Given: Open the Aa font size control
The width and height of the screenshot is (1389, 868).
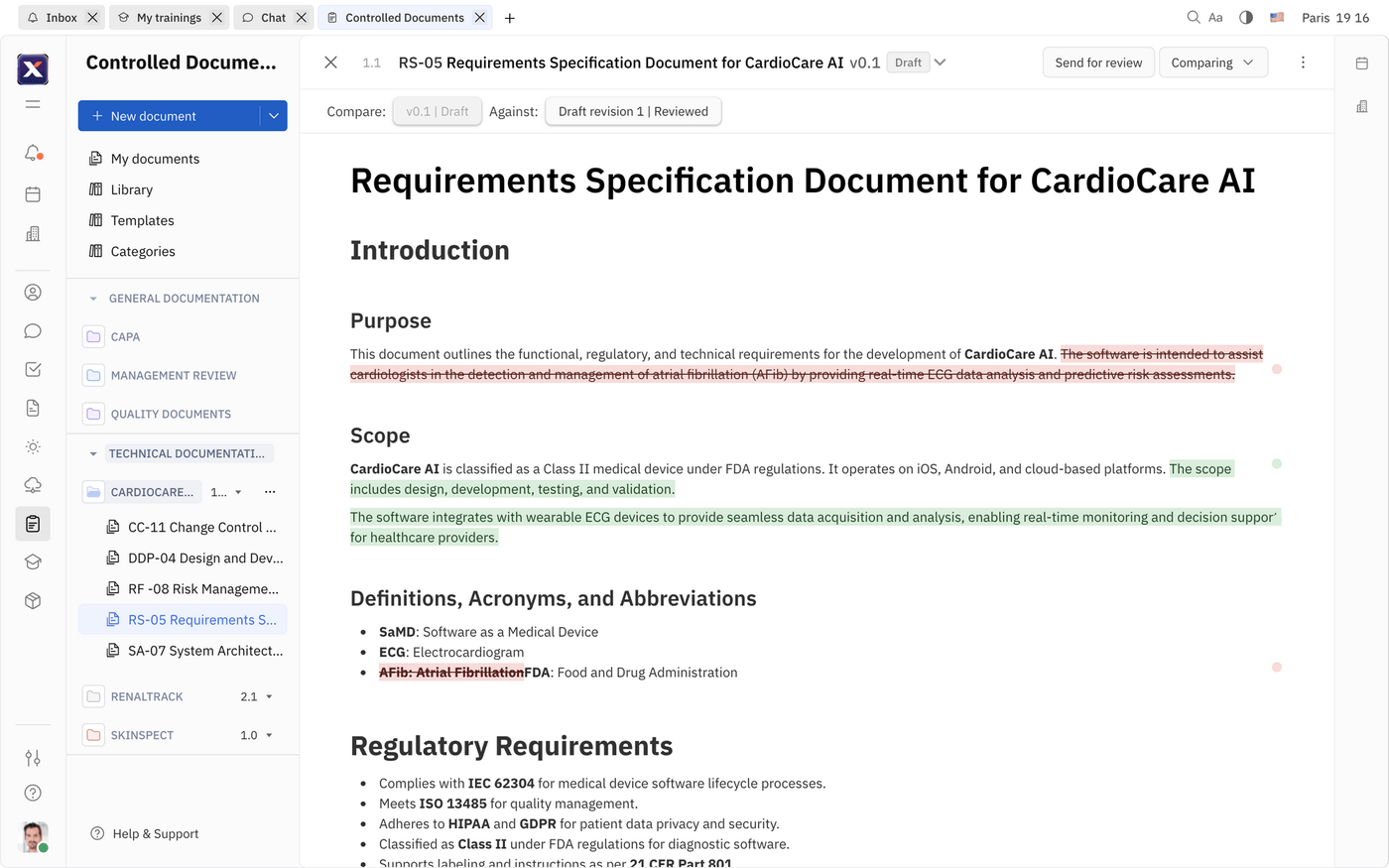Looking at the screenshot, I should click(1215, 18).
